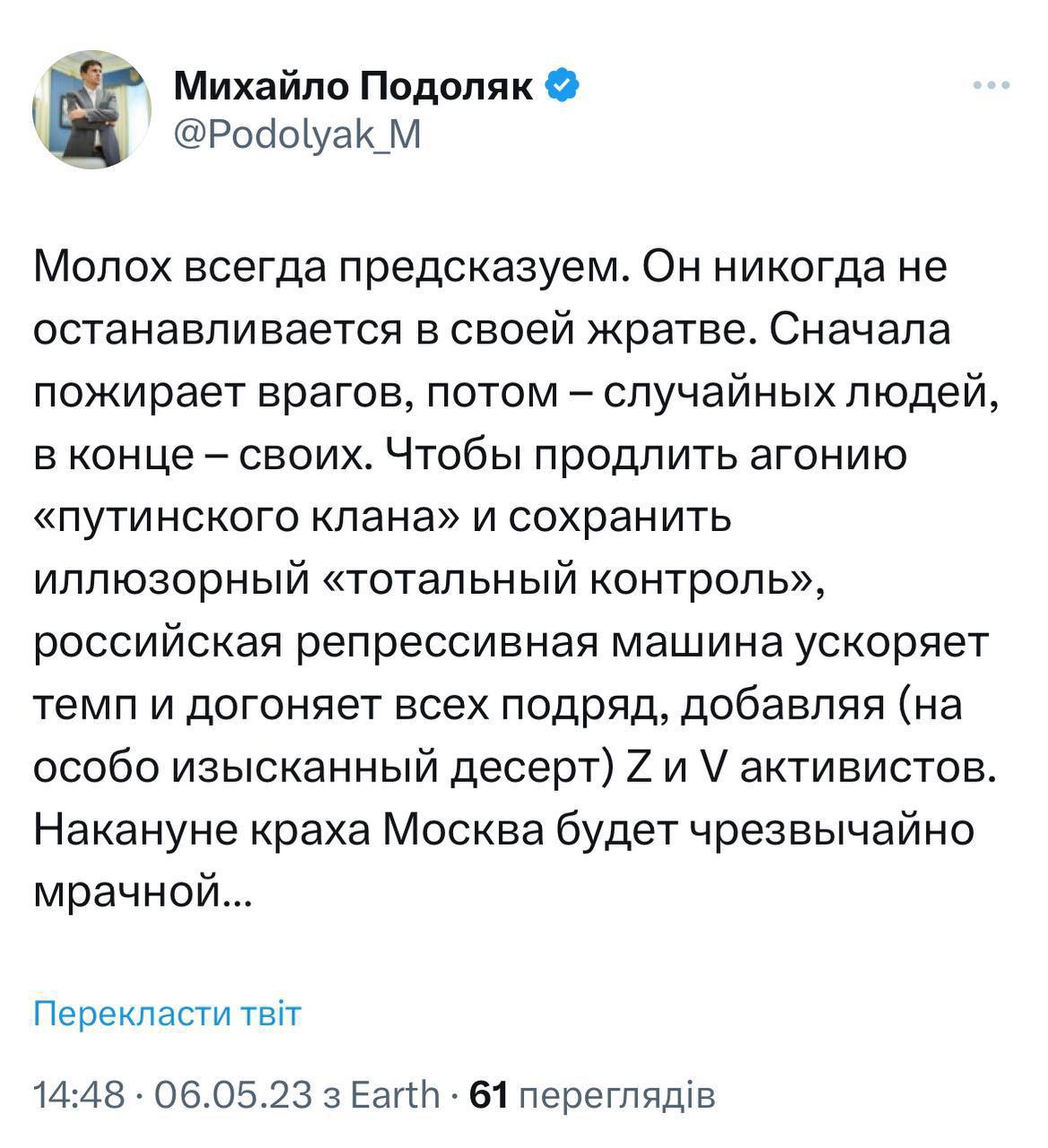Image resolution: width=1048 pixels, height=1148 pixels.
Task: Click the word активистов in the tweet
Action: (865, 770)
